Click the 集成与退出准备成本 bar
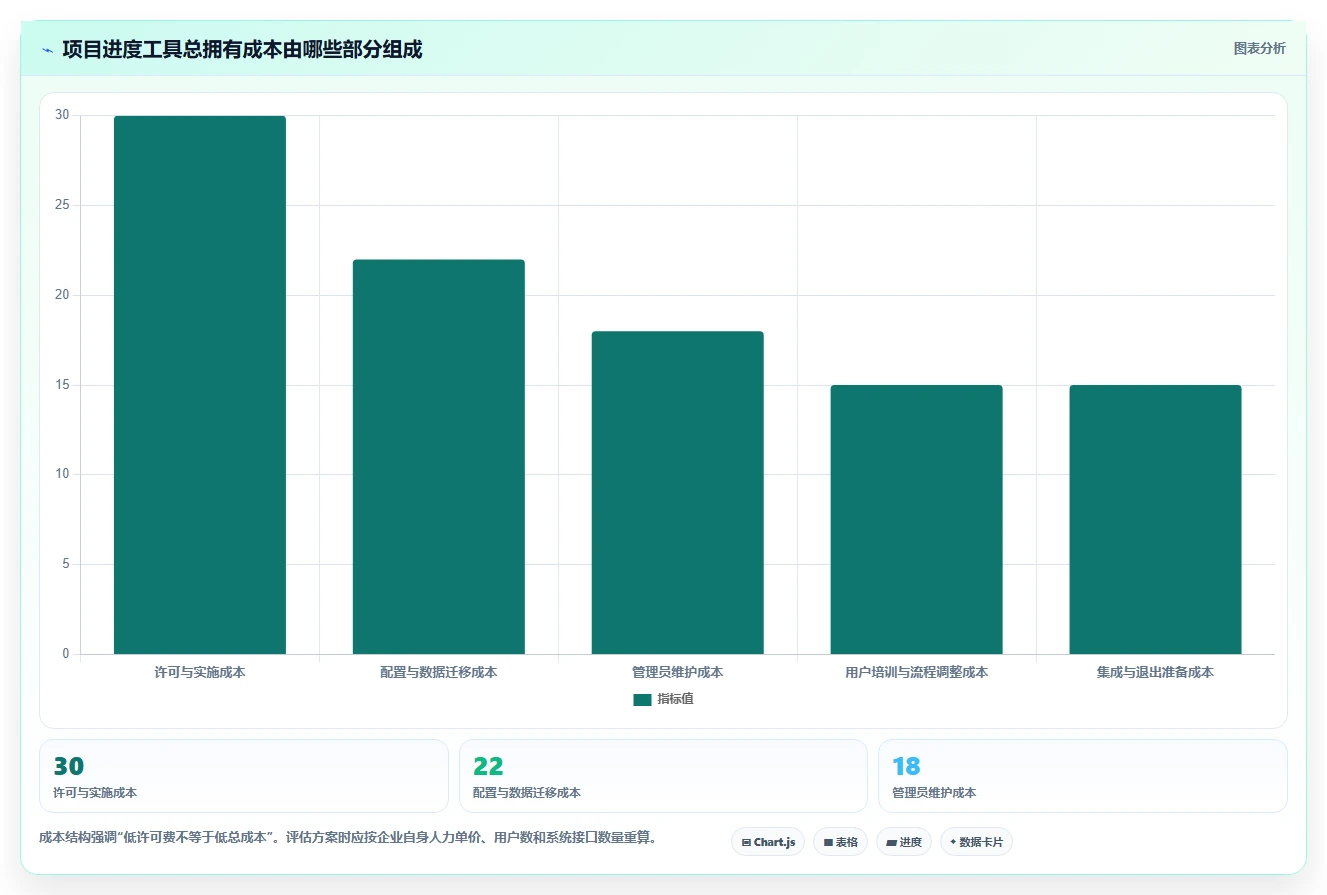This screenshot has width=1327, height=895. click(x=1155, y=520)
